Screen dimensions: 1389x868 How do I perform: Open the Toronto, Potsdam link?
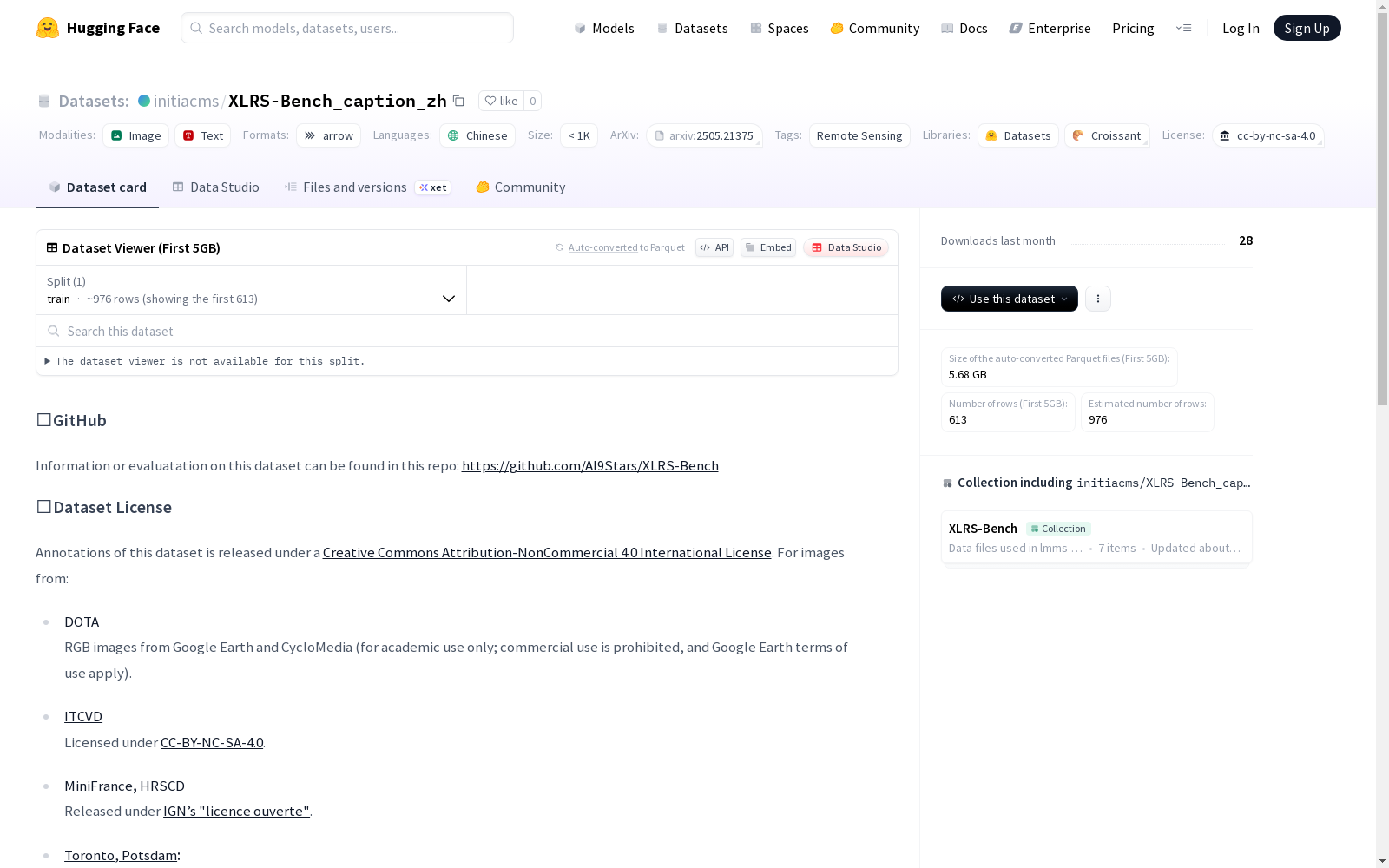(121, 856)
